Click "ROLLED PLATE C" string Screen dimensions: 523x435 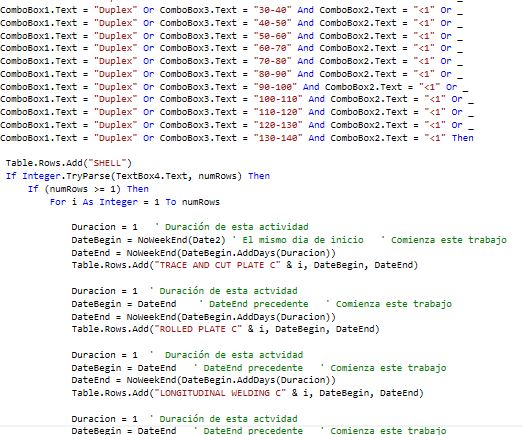coord(198,329)
